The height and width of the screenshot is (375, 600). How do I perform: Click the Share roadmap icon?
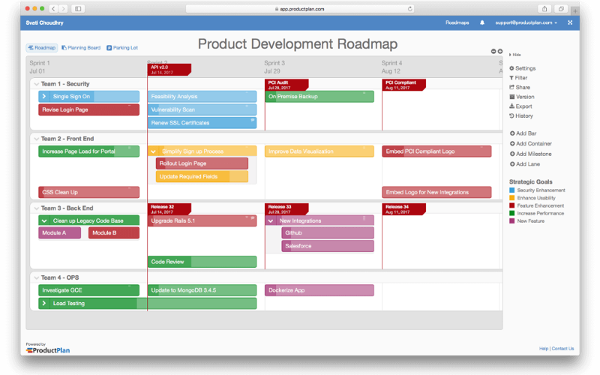pos(511,87)
